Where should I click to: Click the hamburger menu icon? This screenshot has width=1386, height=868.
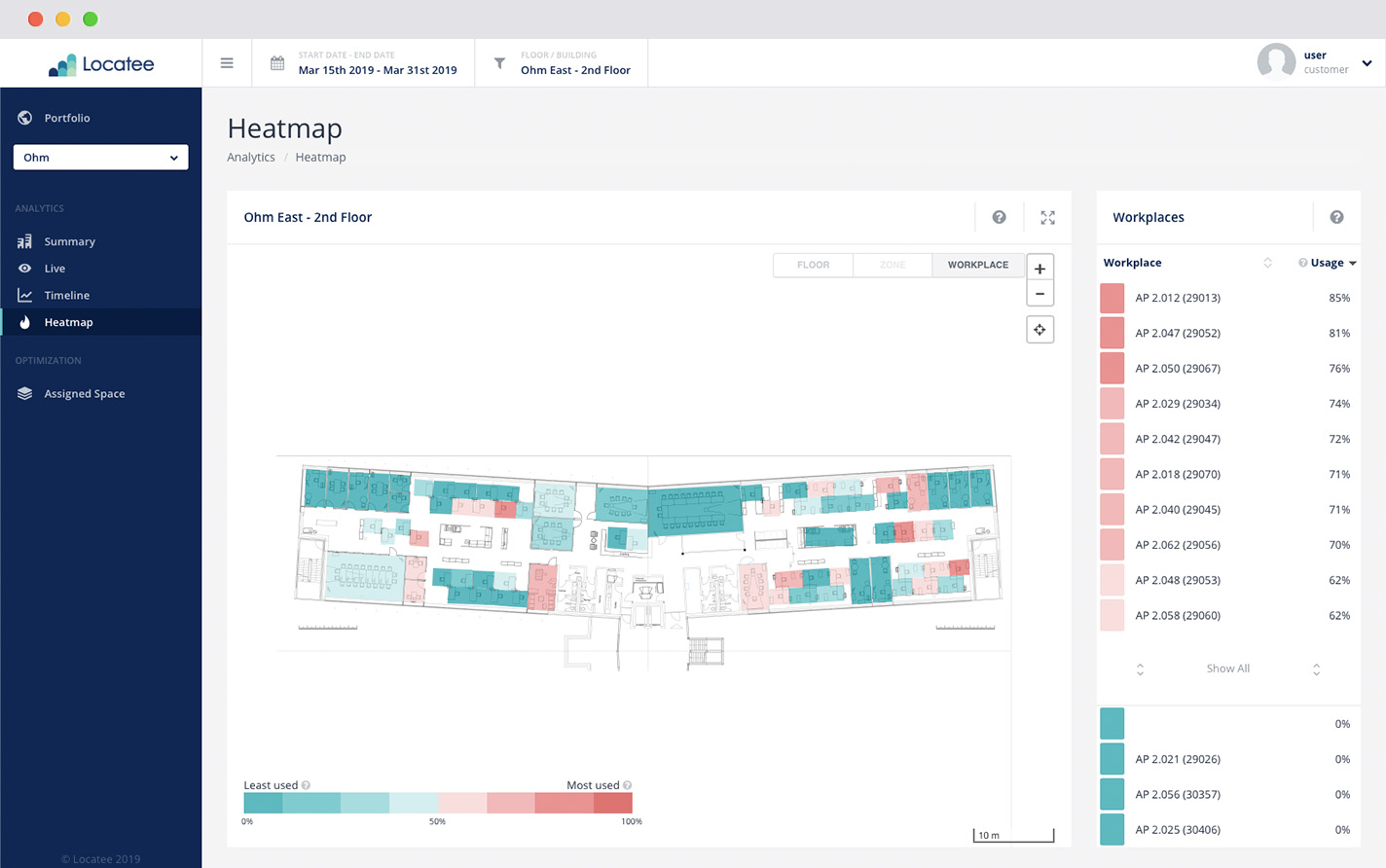(227, 63)
